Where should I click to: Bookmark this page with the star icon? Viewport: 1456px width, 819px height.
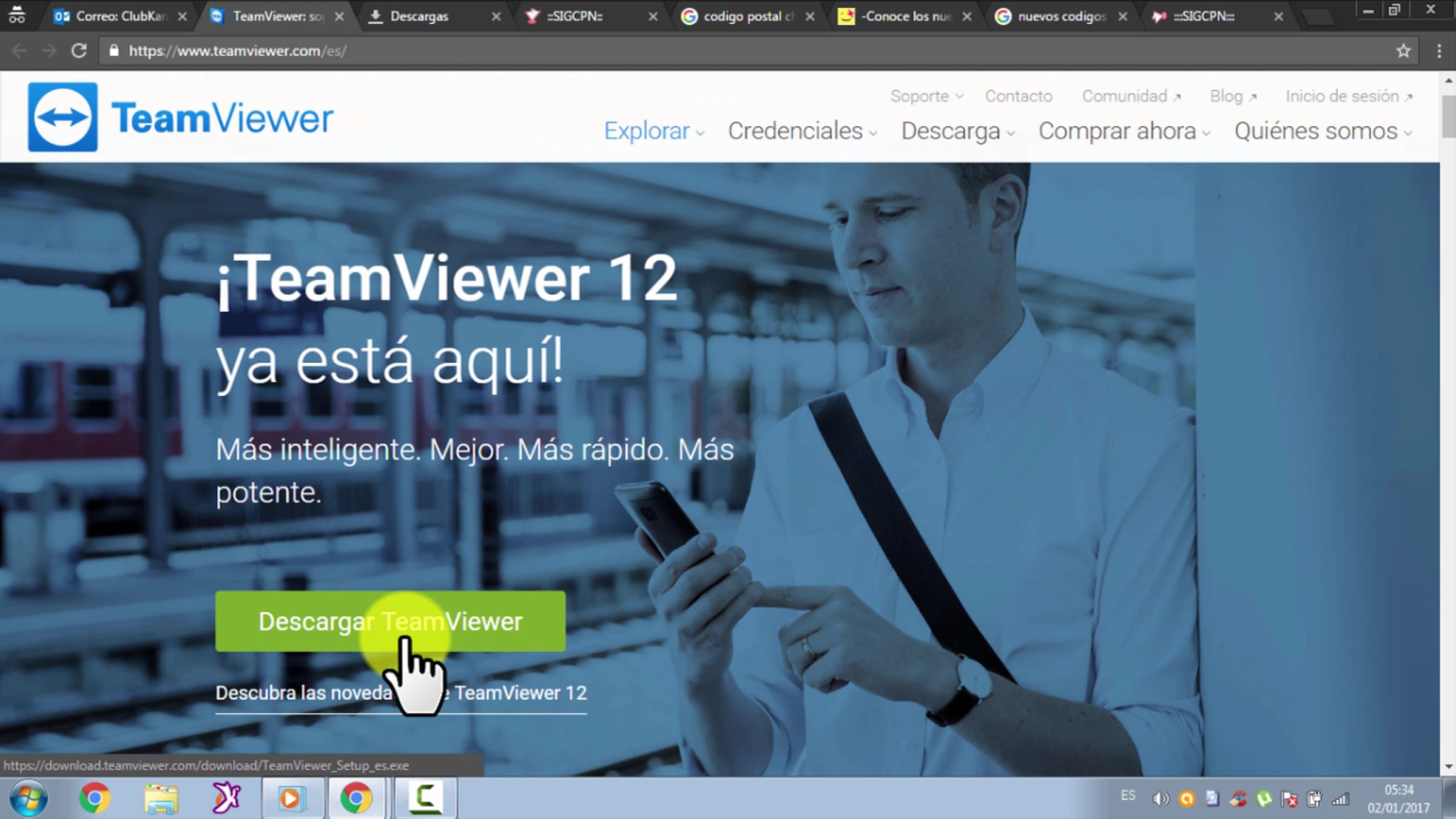tap(1403, 51)
